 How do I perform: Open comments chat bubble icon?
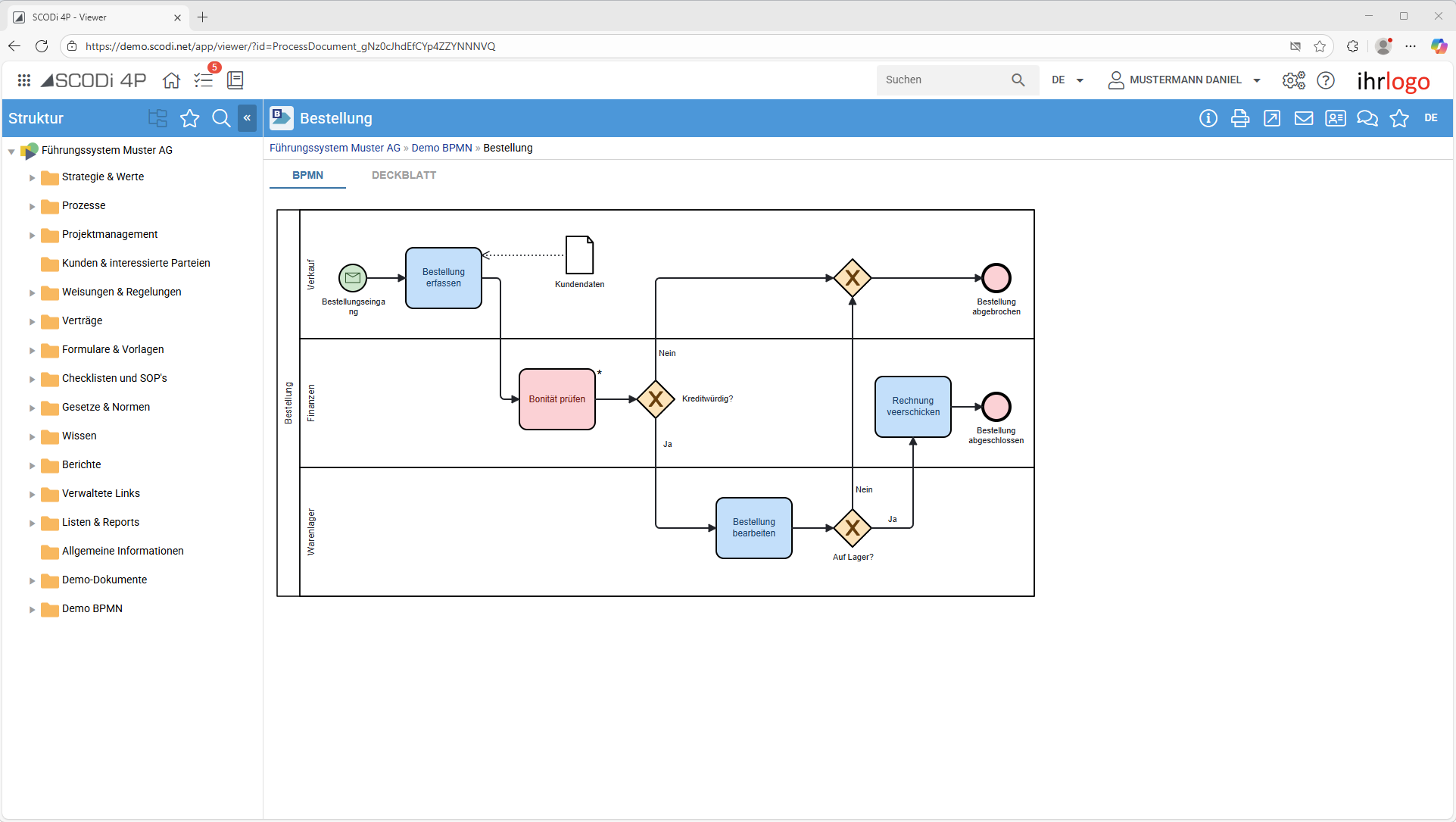(1367, 118)
